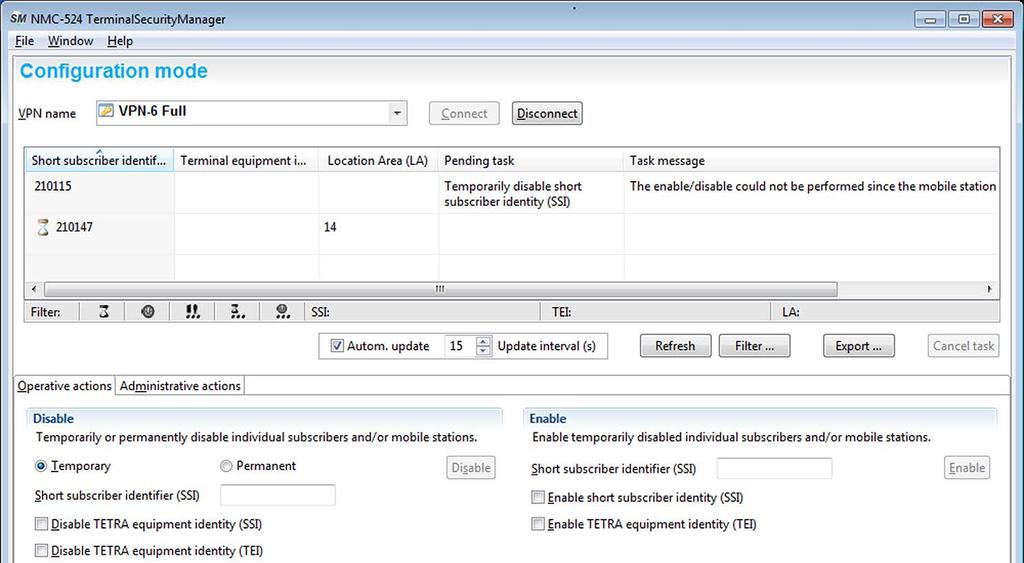Click the Disable button
This screenshot has height=563, width=1024.
tap(471, 468)
